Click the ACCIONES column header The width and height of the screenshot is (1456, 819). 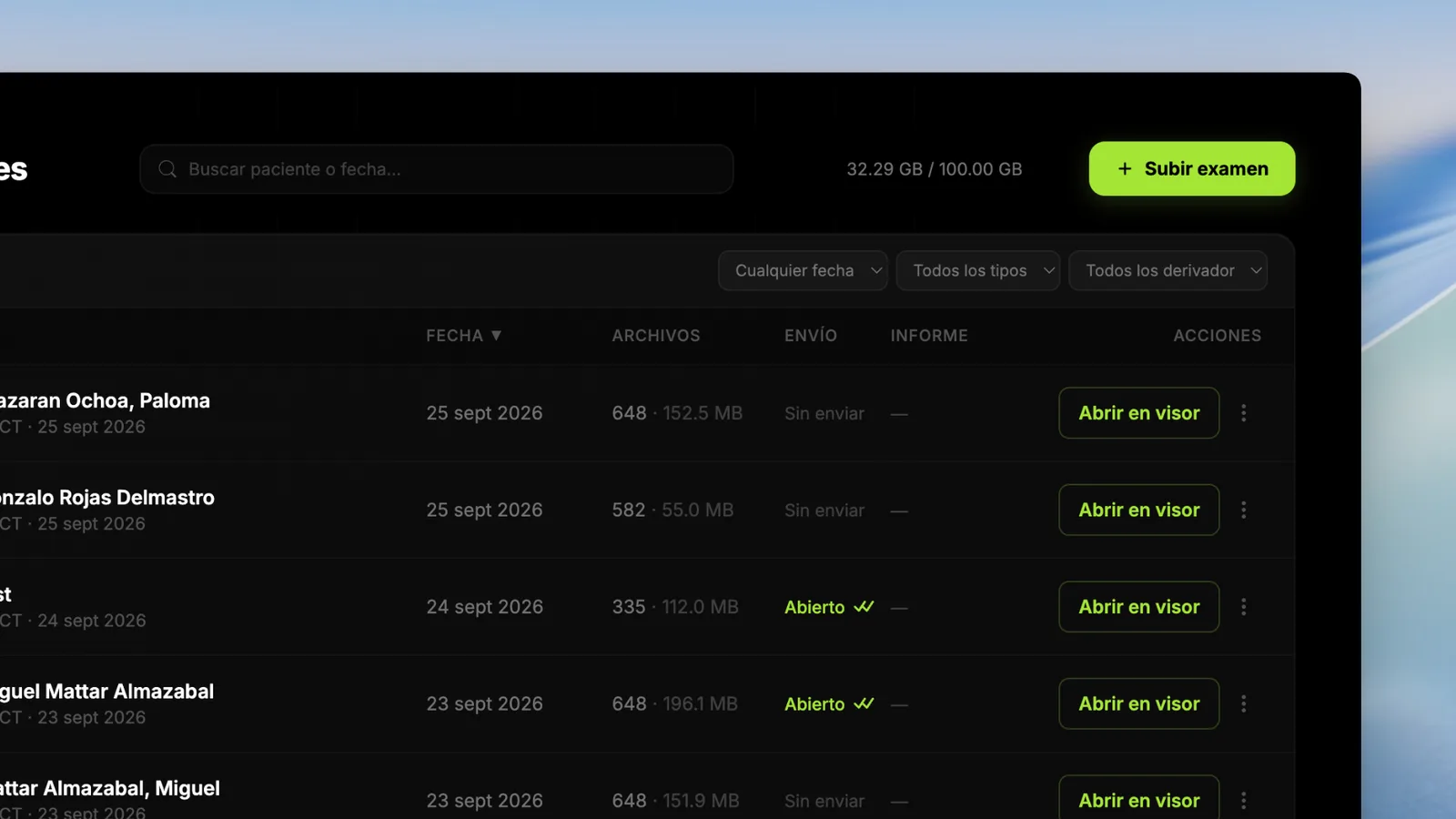pyautogui.click(x=1218, y=336)
